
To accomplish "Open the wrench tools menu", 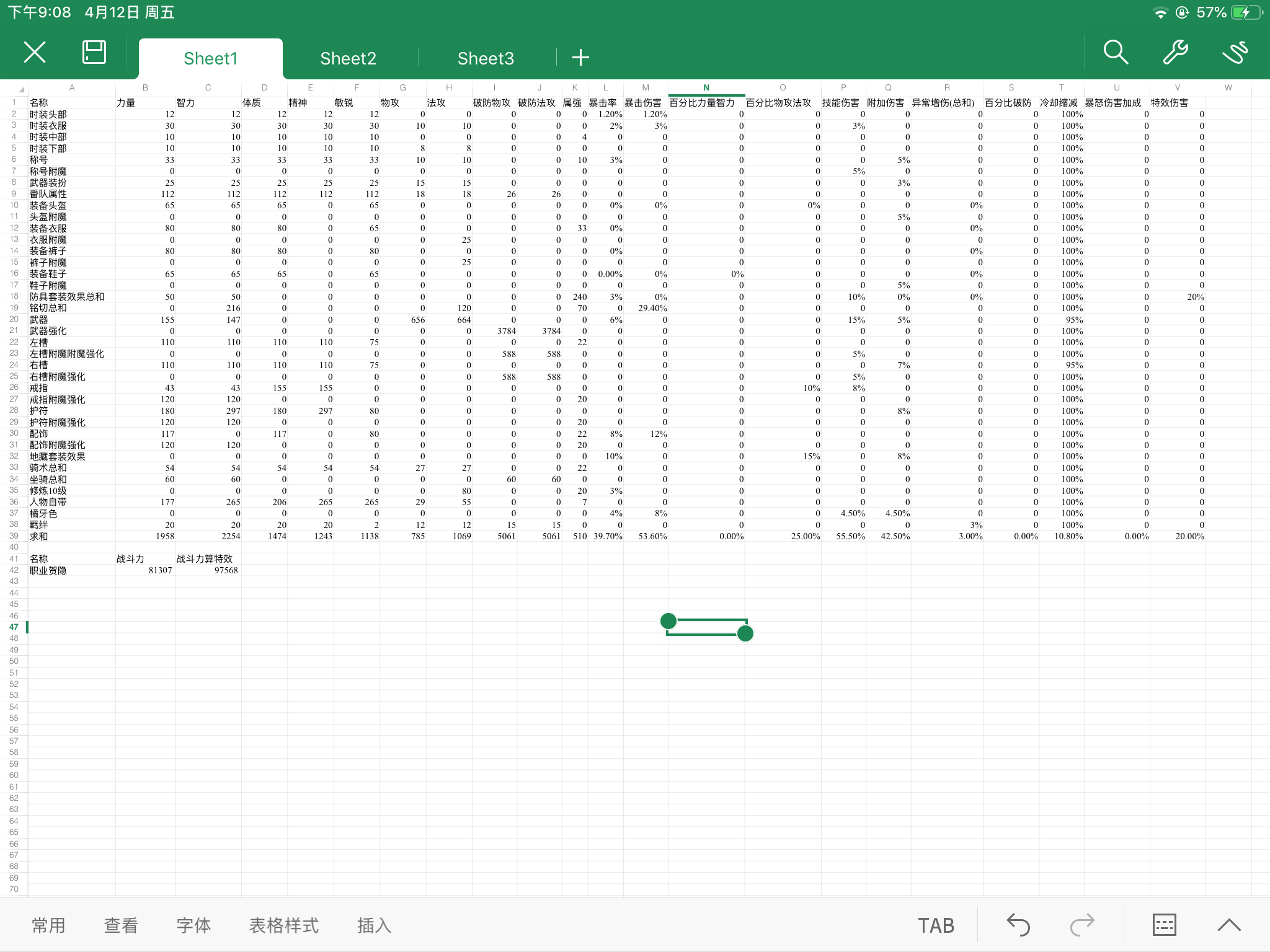I will click(x=1175, y=53).
